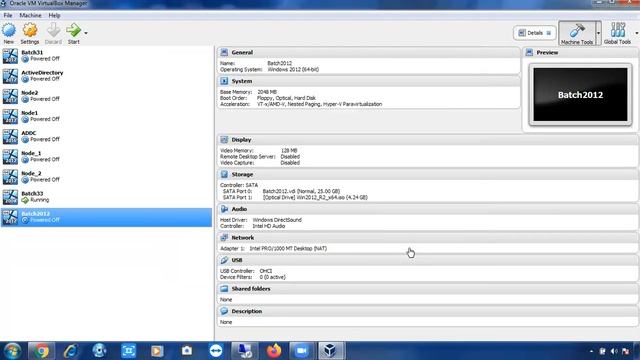640x360 pixels.
Task: Open the Storage settings header link
Action: click(242, 175)
